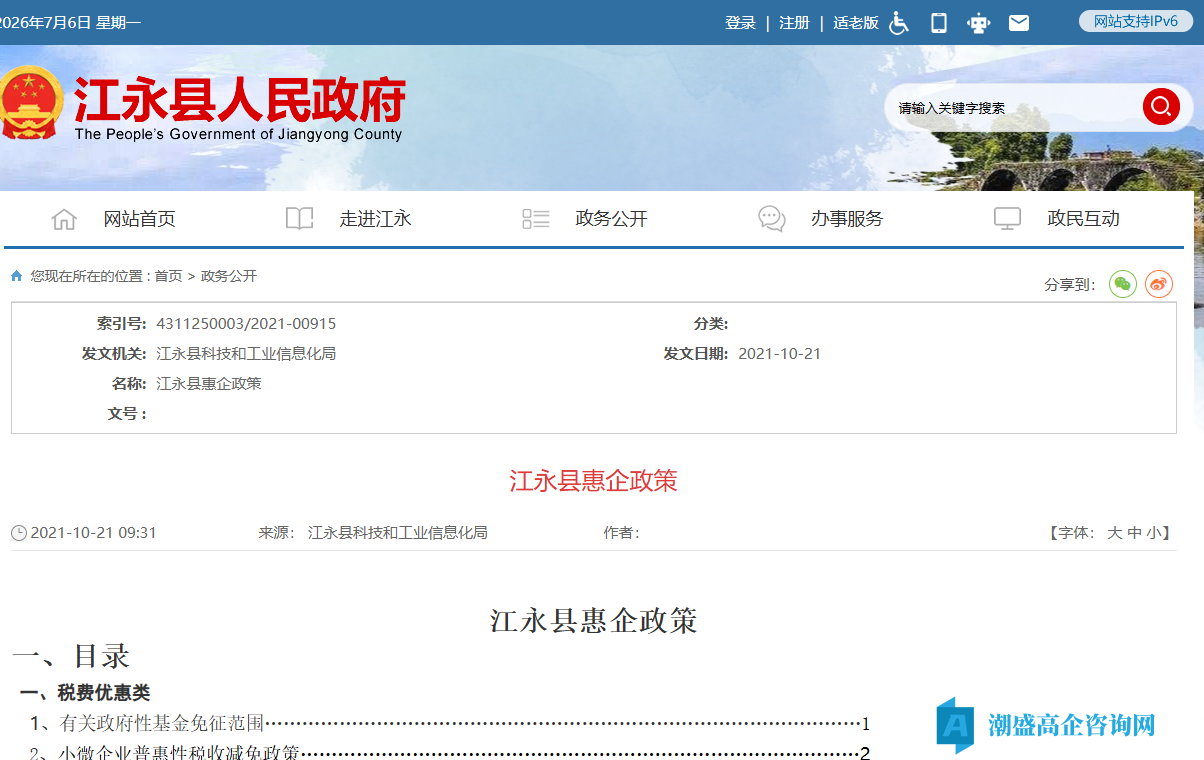The height and width of the screenshot is (760, 1204).
Task: Click the red search magnifier button
Action: pyautogui.click(x=1161, y=107)
